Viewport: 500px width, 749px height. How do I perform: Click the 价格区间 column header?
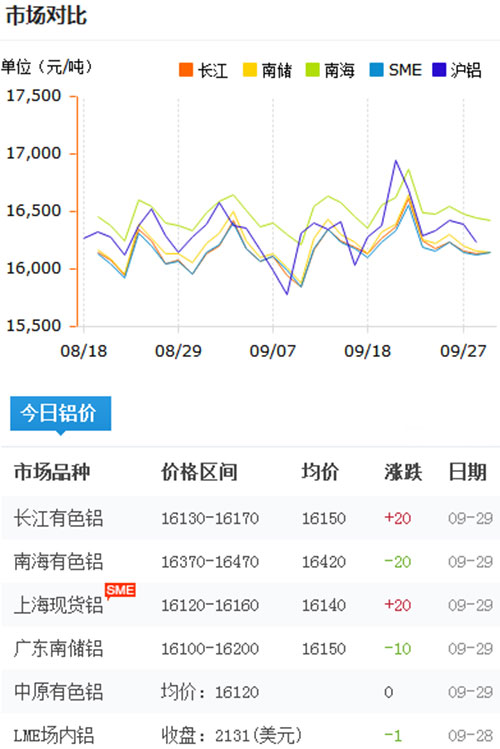tap(199, 472)
